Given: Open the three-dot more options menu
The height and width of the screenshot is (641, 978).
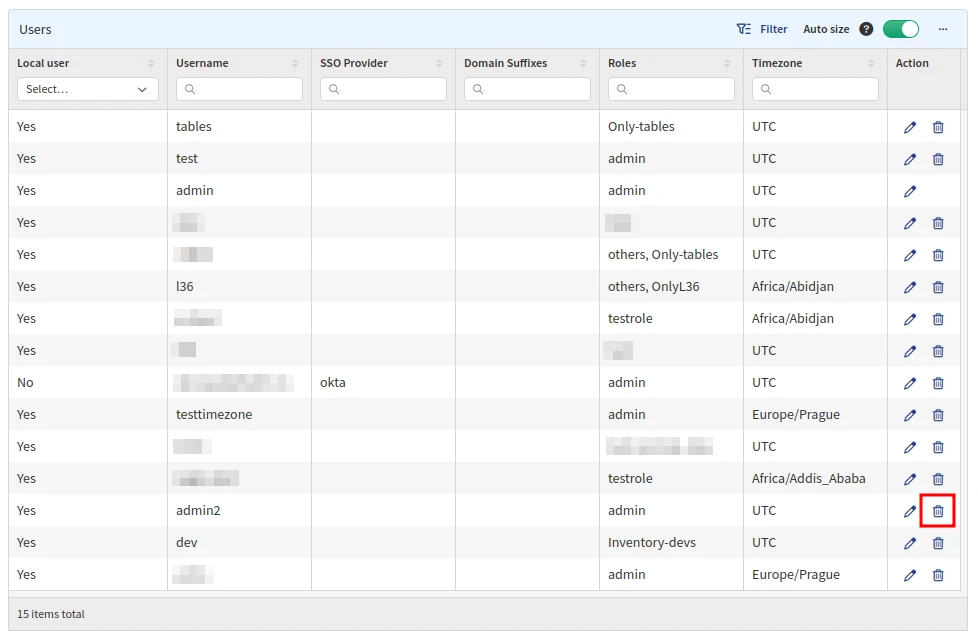Looking at the screenshot, I should pos(942,29).
